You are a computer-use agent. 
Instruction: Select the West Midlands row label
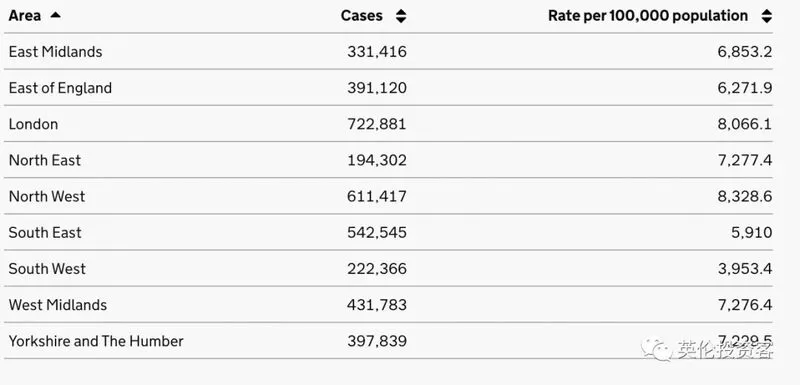pos(58,305)
